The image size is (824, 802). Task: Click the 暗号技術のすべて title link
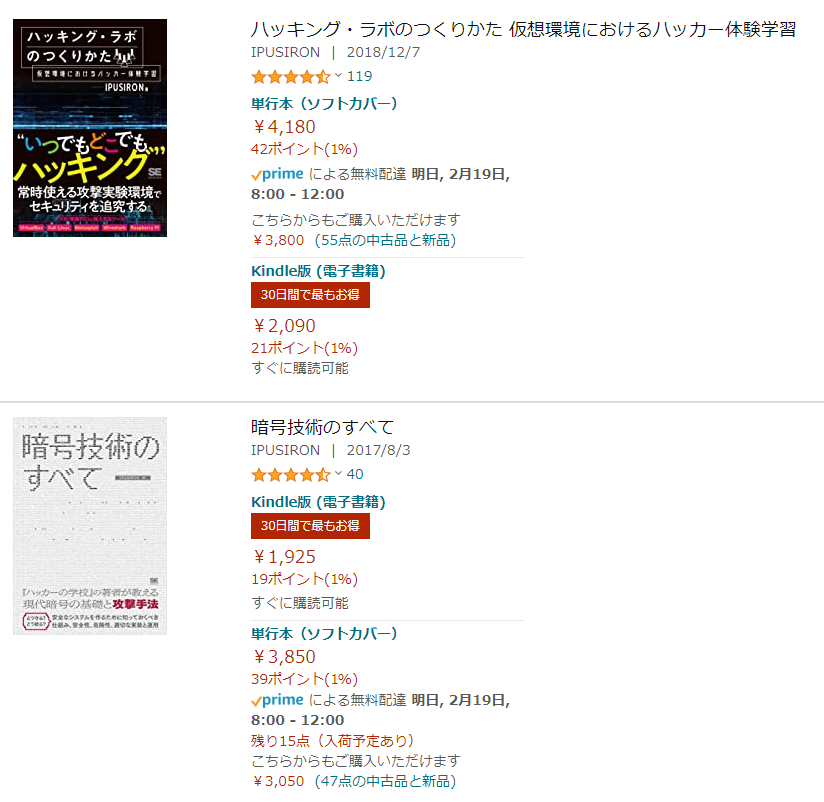pyautogui.click(x=322, y=427)
